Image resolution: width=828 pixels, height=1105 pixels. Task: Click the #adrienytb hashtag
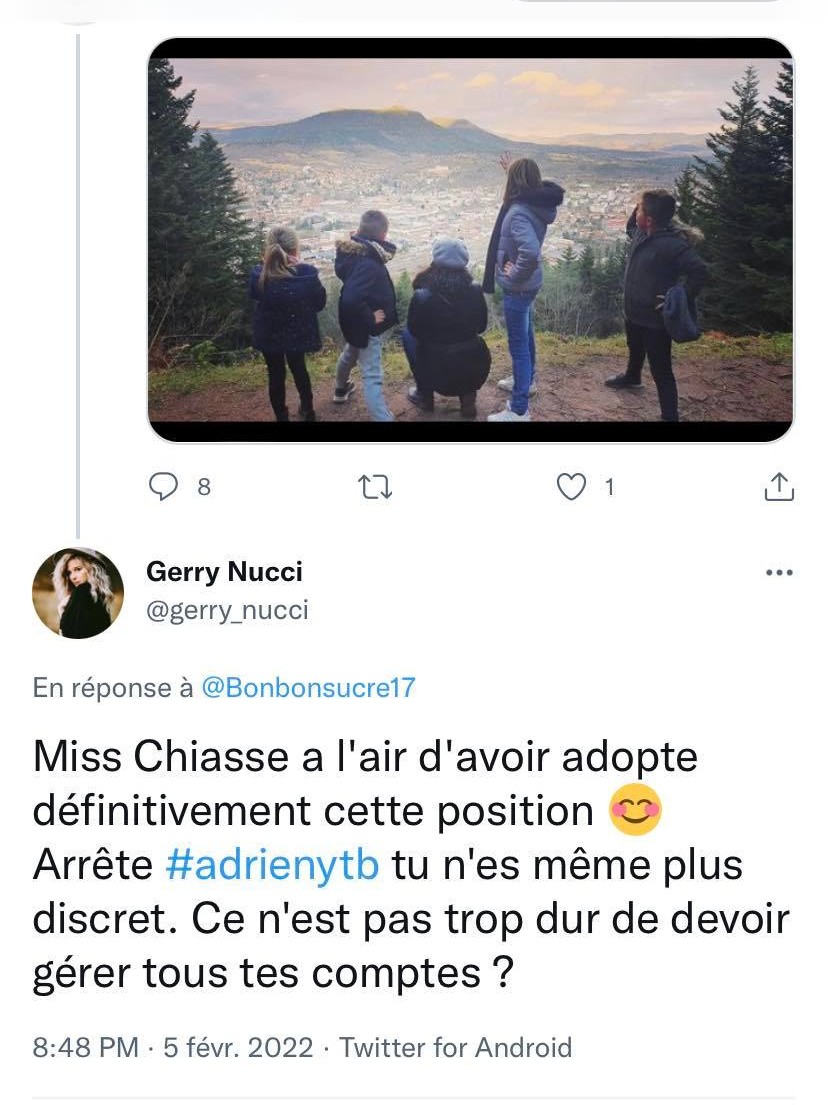point(273,865)
